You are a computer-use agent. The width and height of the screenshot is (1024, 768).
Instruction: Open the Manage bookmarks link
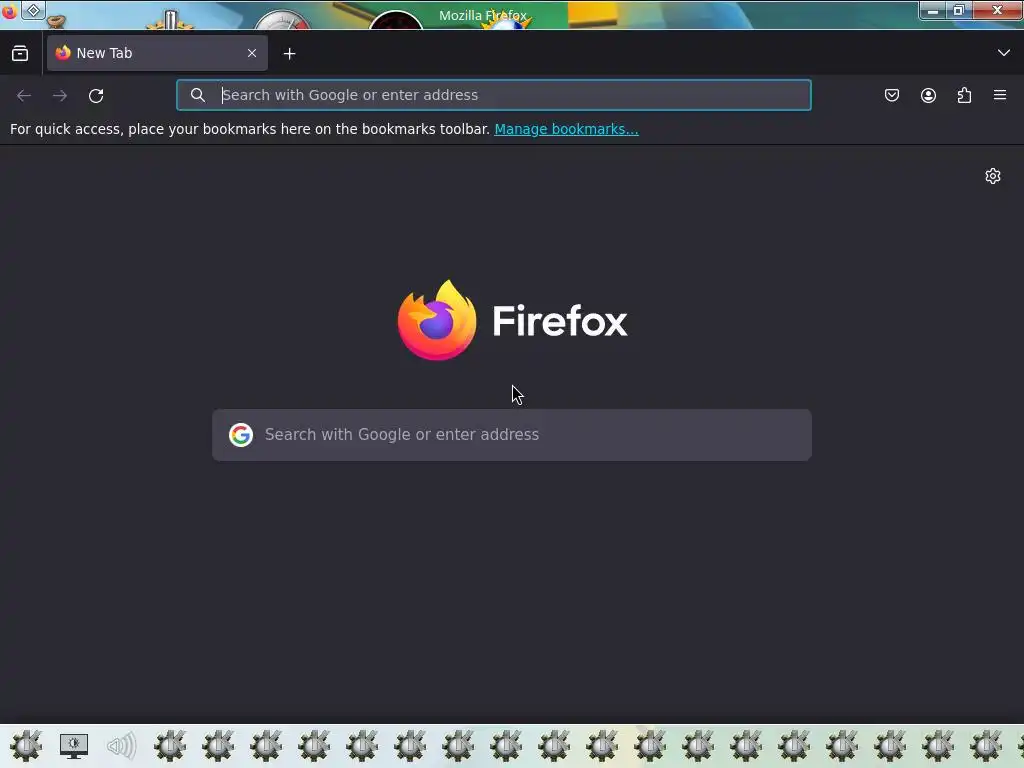(566, 129)
